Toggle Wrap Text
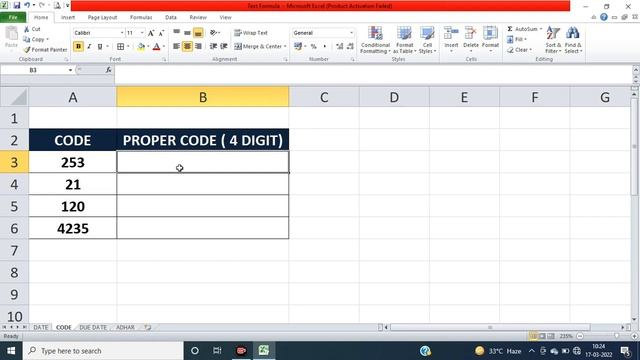The height and width of the screenshot is (360, 640). click(251, 33)
